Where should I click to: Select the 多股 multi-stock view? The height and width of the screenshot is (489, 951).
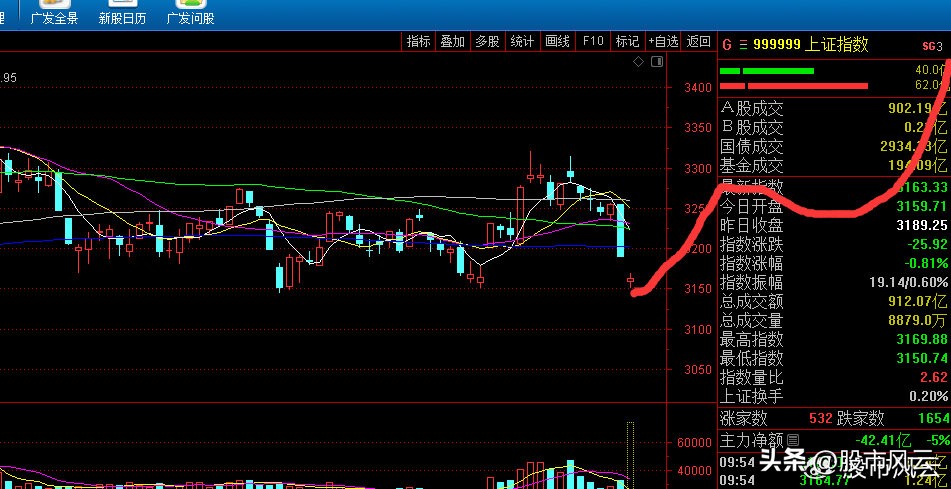tap(487, 41)
